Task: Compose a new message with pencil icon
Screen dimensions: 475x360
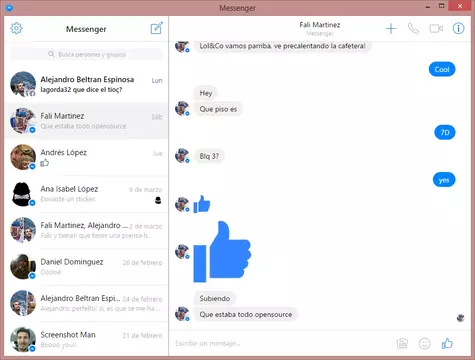Action: [157, 28]
